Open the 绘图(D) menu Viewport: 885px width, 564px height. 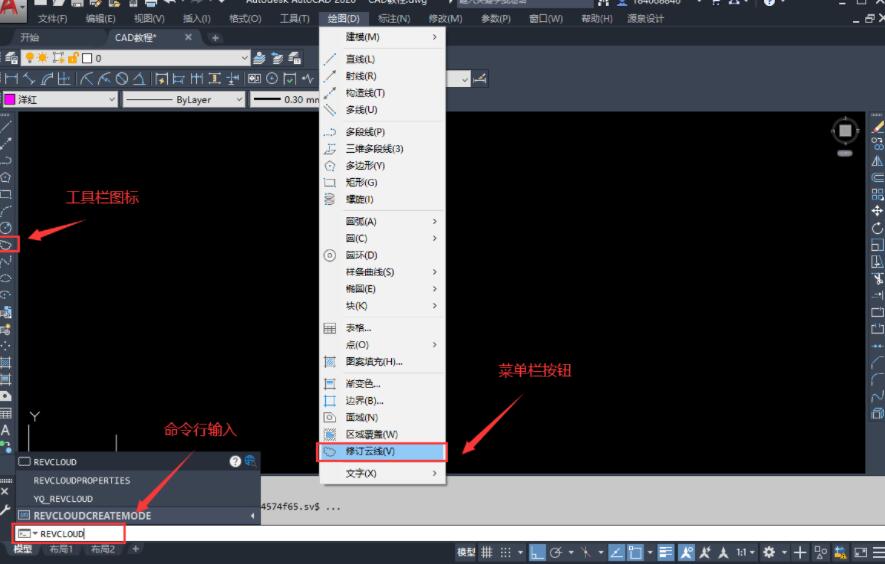pos(343,19)
